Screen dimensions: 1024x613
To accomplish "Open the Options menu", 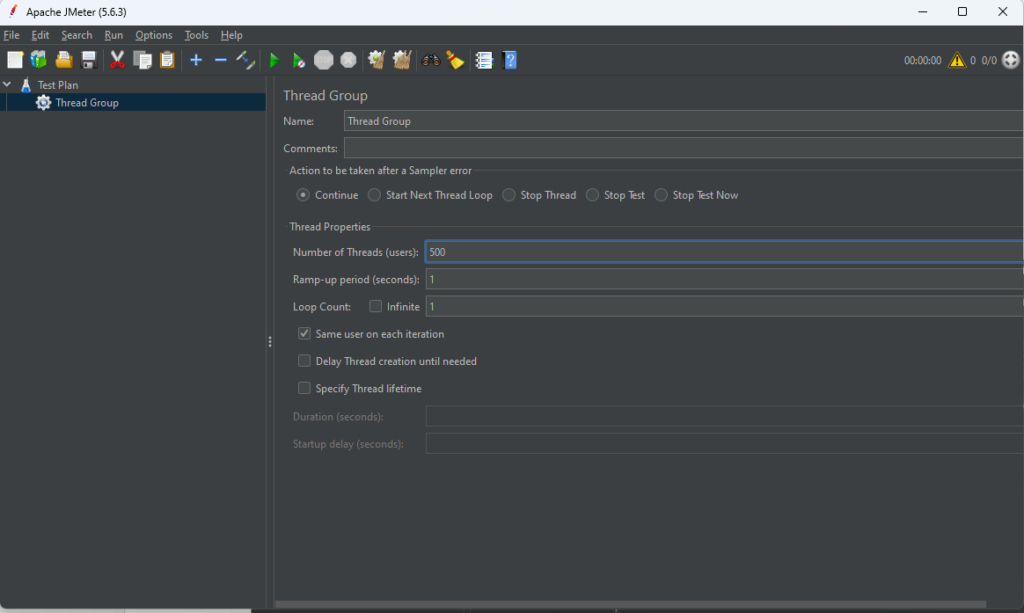I will click(154, 35).
